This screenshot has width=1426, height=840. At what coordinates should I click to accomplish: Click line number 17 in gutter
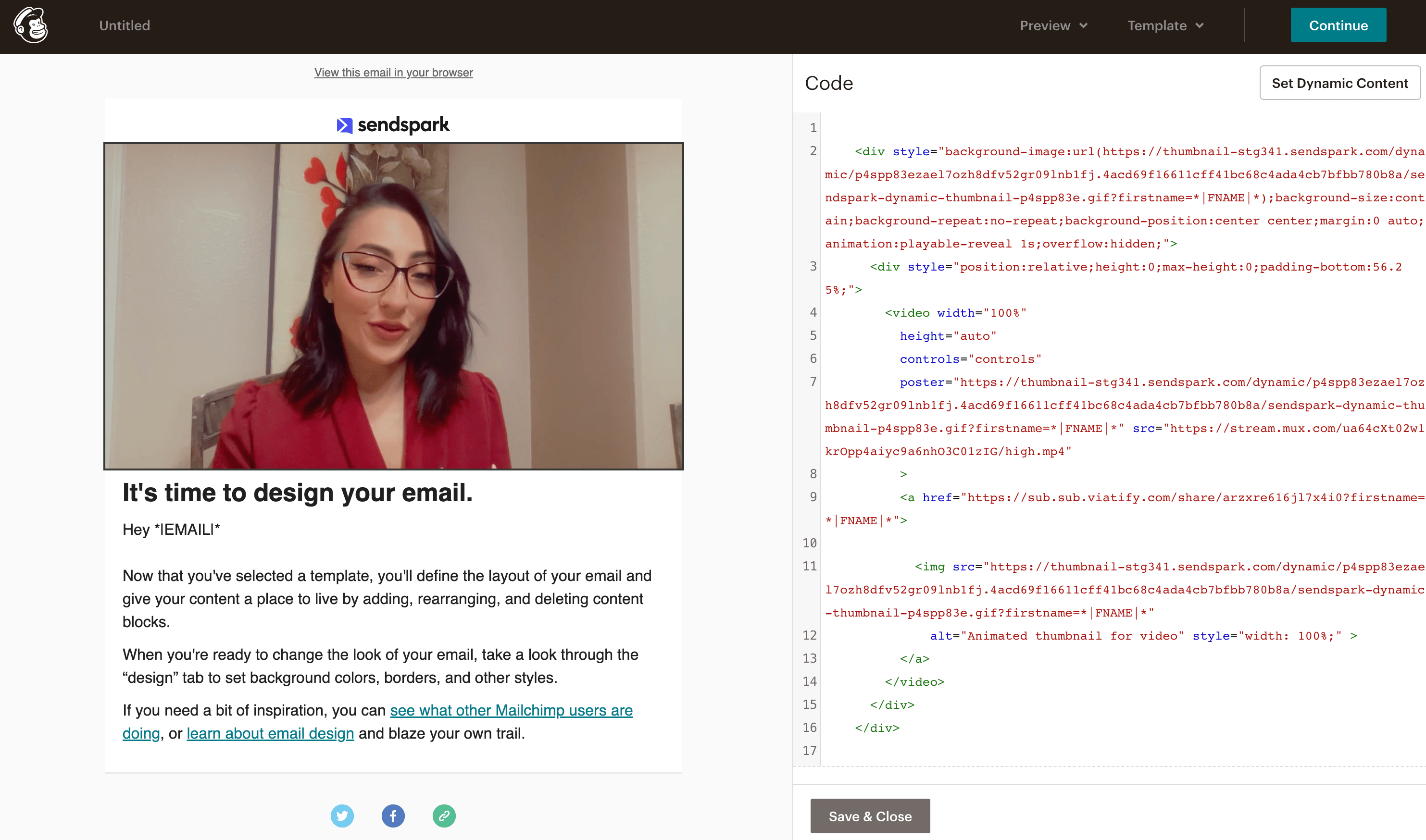point(810,751)
